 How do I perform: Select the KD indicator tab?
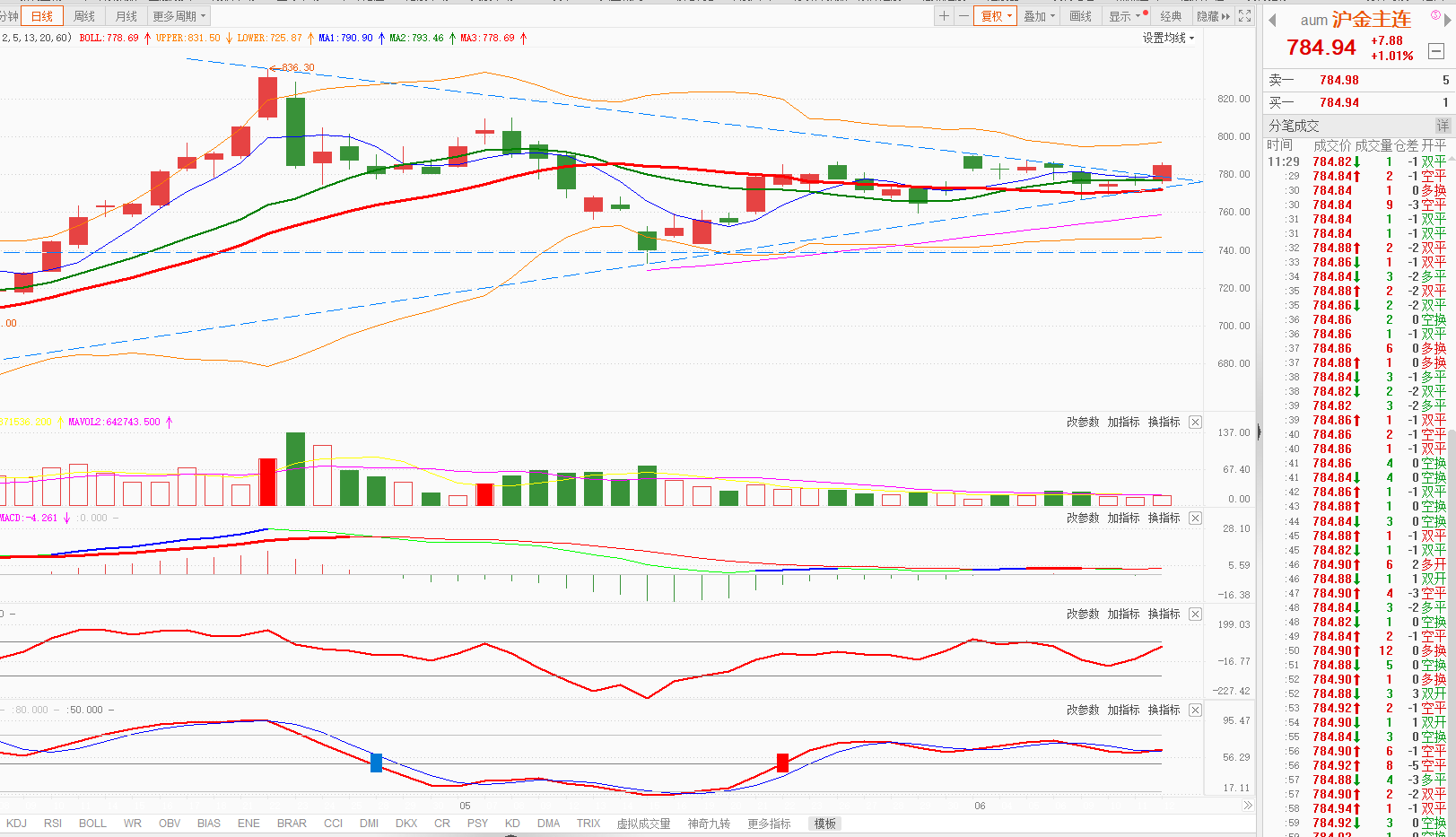[x=512, y=824]
